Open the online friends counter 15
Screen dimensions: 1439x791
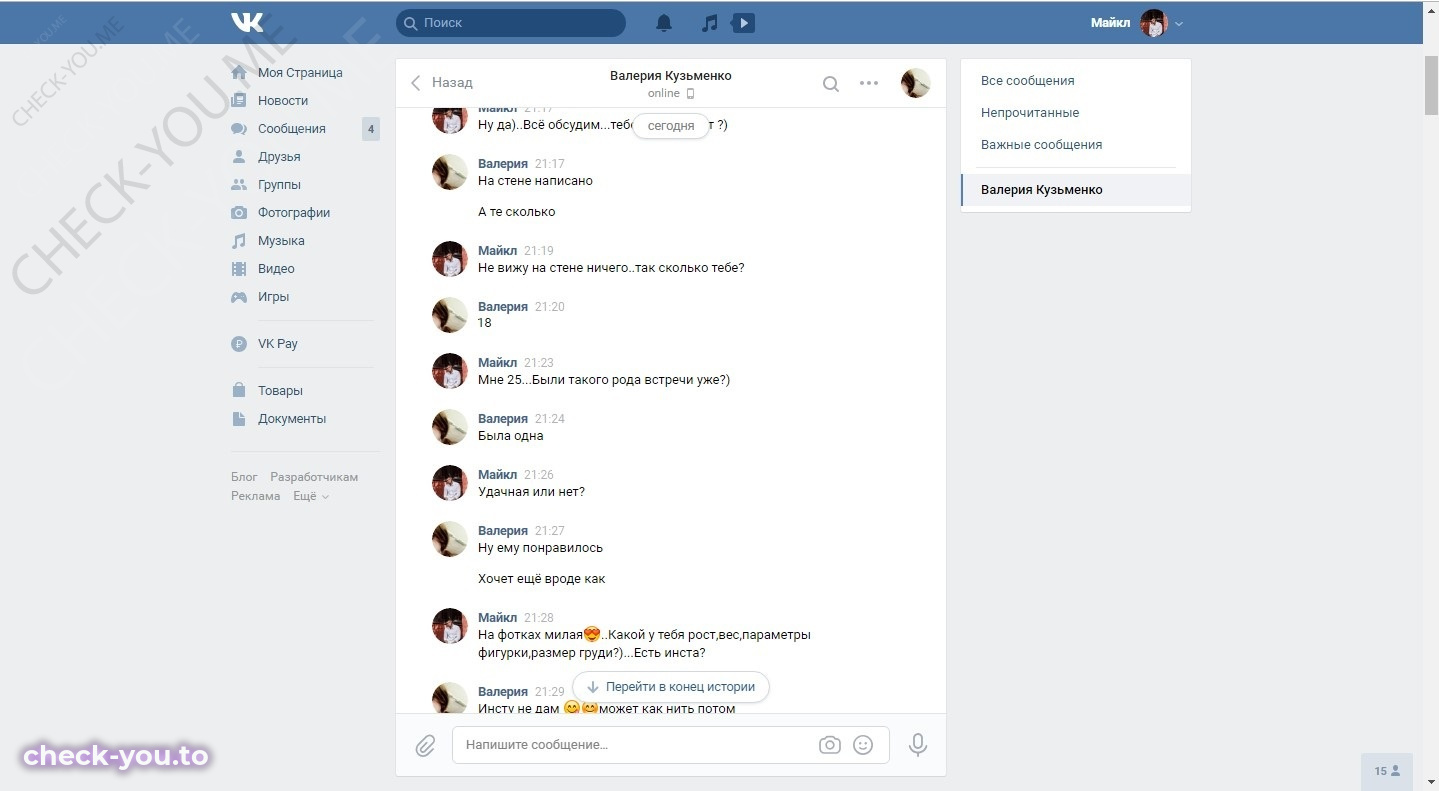[1387, 771]
